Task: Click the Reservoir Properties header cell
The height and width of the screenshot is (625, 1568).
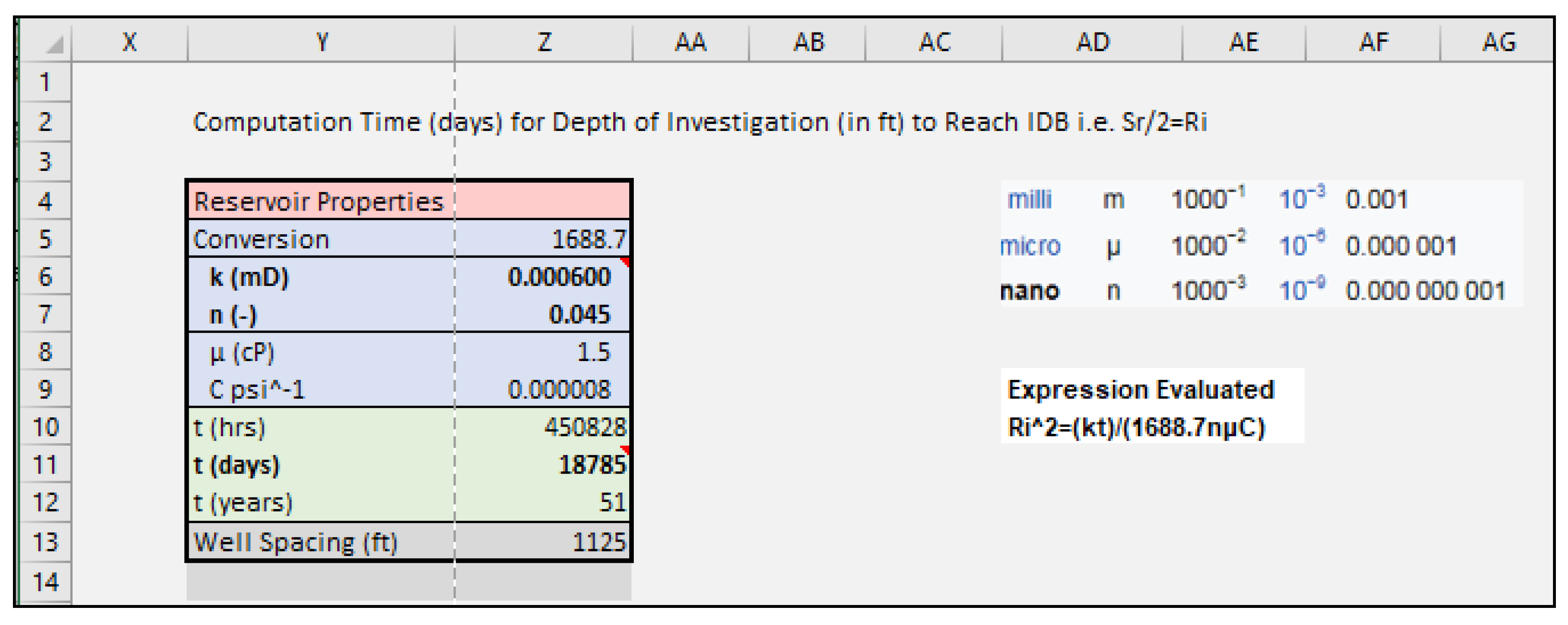Action: point(319,201)
